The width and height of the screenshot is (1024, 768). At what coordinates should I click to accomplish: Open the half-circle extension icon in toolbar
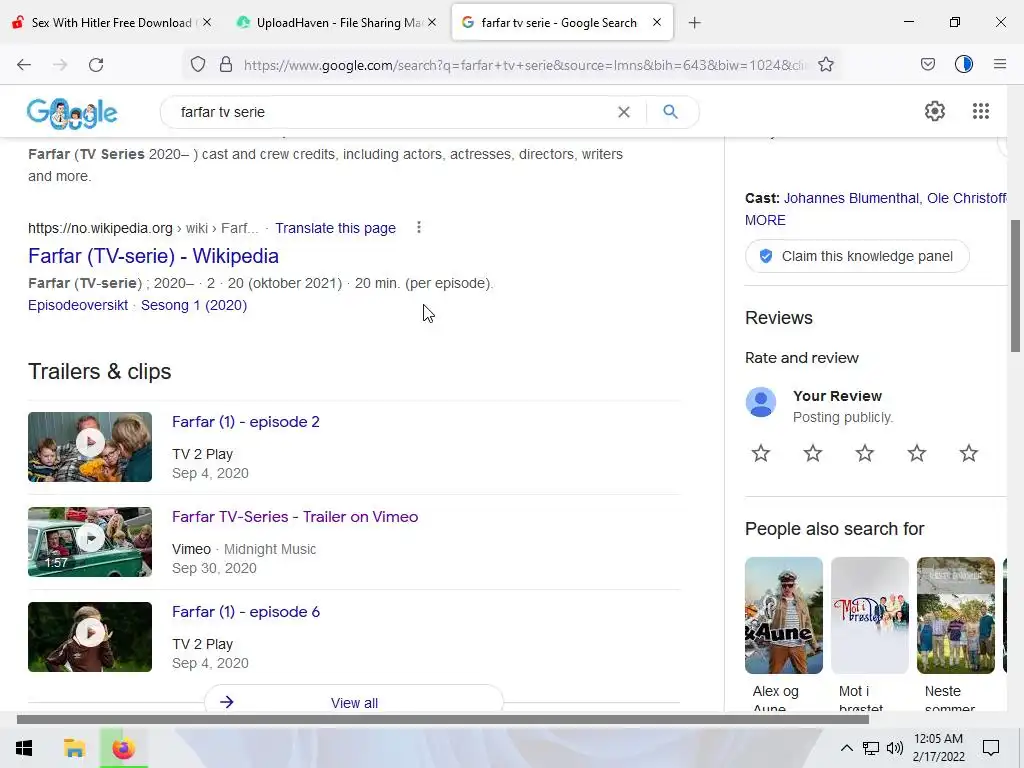[x=964, y=64]
